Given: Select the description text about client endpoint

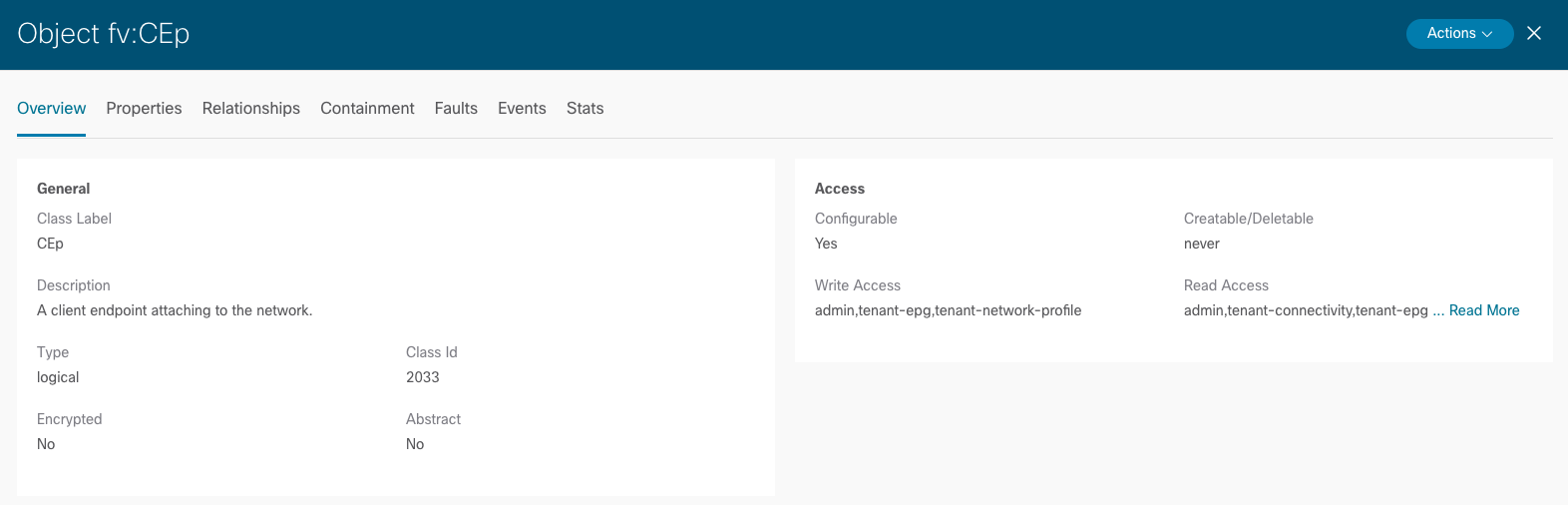Looking at the screenshot, I should (175, 310).
